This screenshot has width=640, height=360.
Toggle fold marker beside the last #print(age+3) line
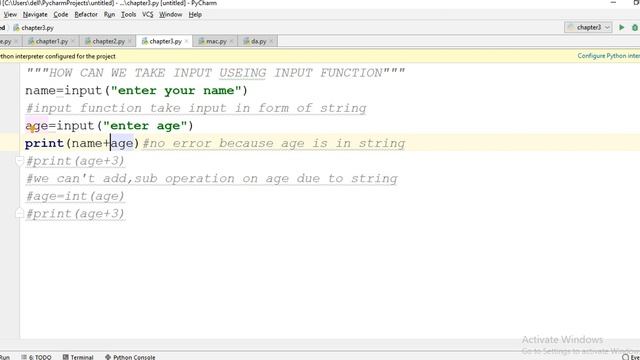[x=19, y=213]
